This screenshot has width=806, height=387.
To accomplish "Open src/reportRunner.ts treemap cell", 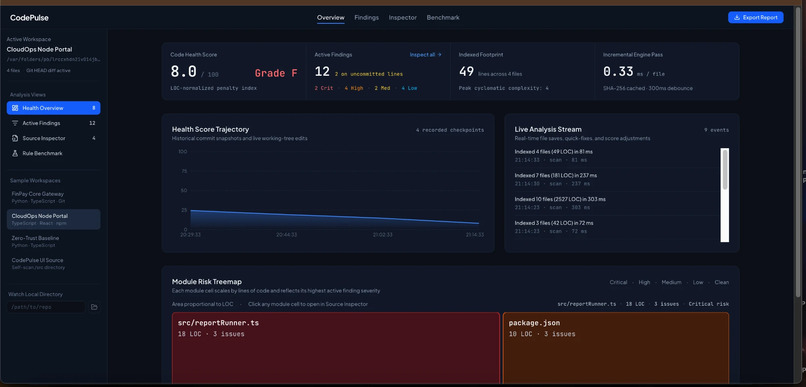I will click(336, 348).
